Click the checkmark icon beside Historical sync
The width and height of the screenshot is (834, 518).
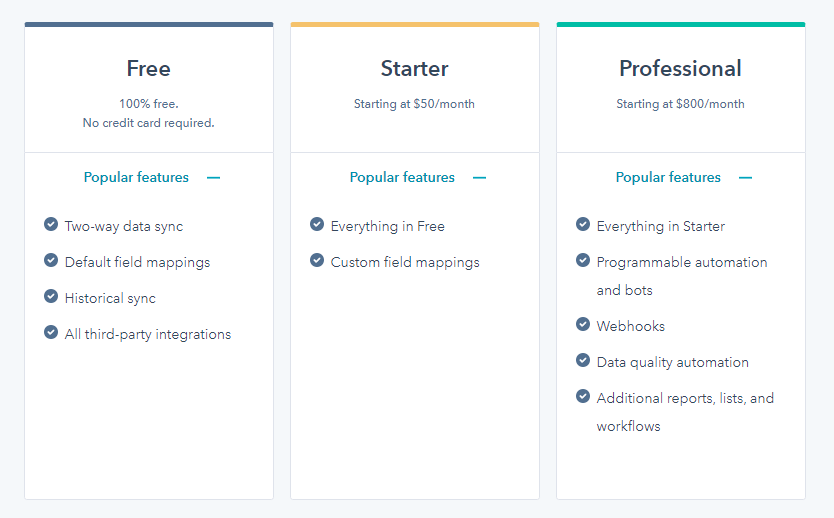51,297
